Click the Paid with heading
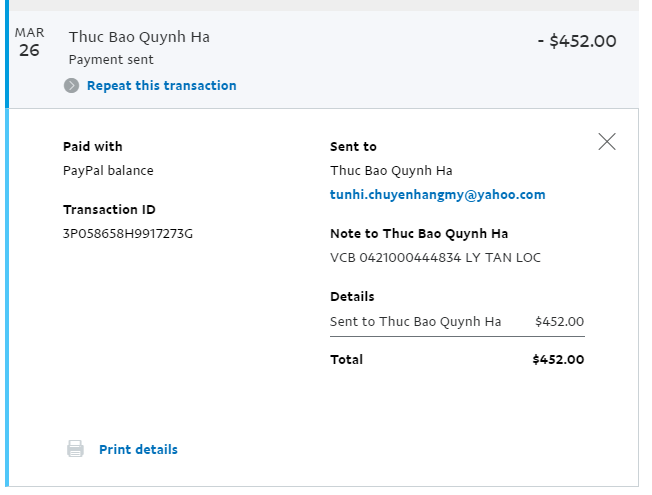Image resolution: width=652 pixels, height=495 pixels. click(92, 147)
